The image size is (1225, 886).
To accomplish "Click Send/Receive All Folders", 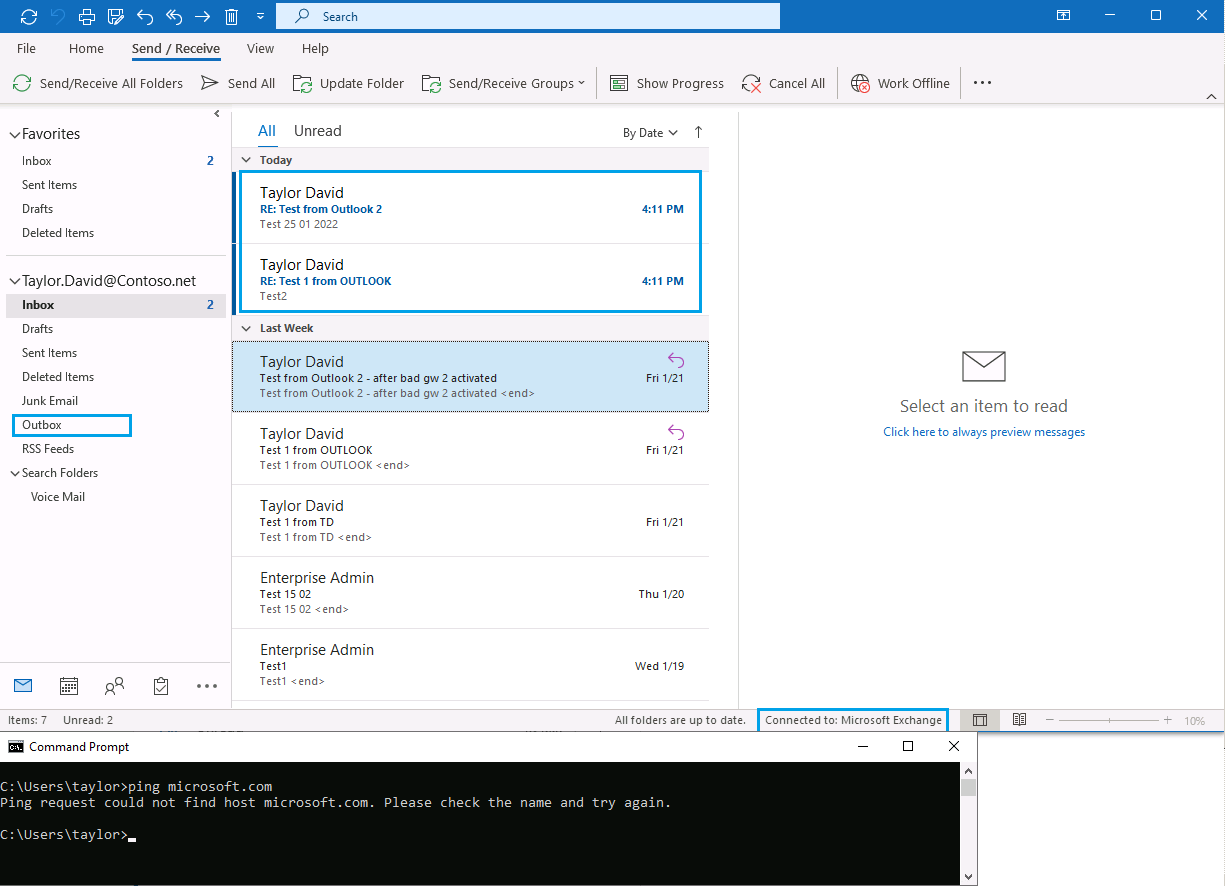I will click(98, 83).
